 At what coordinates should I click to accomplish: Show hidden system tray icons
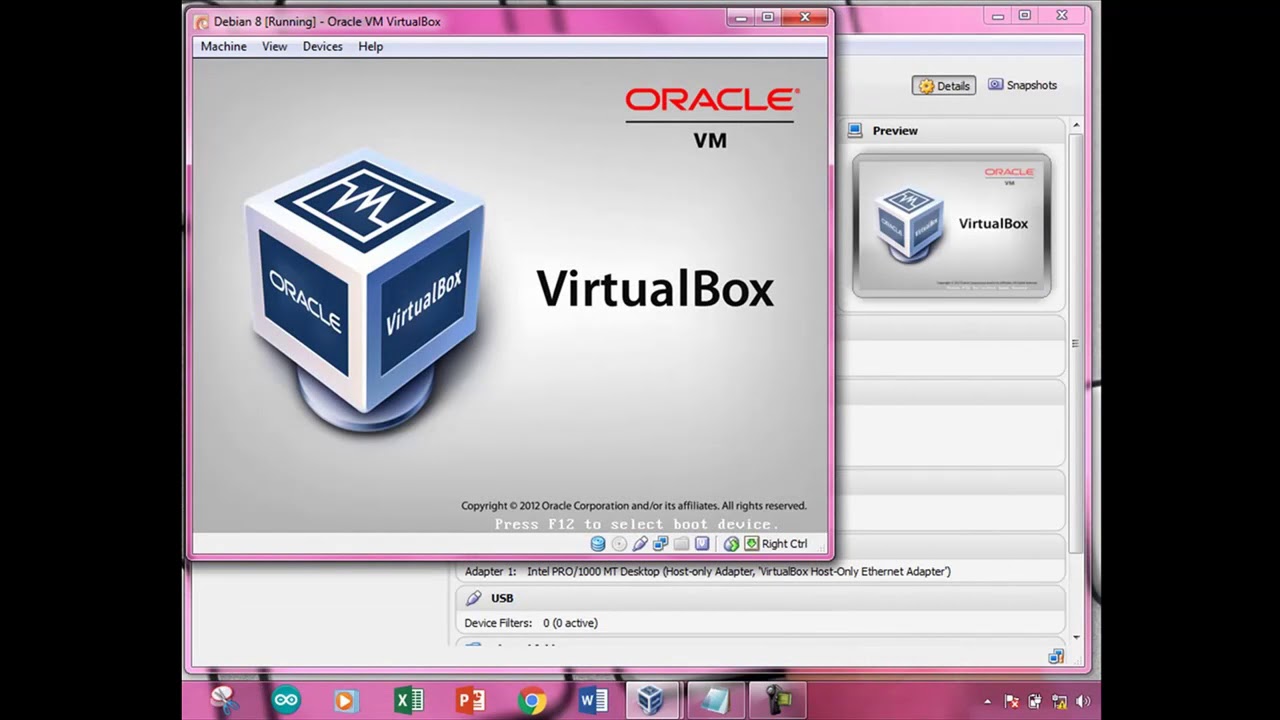coord(987,702)
